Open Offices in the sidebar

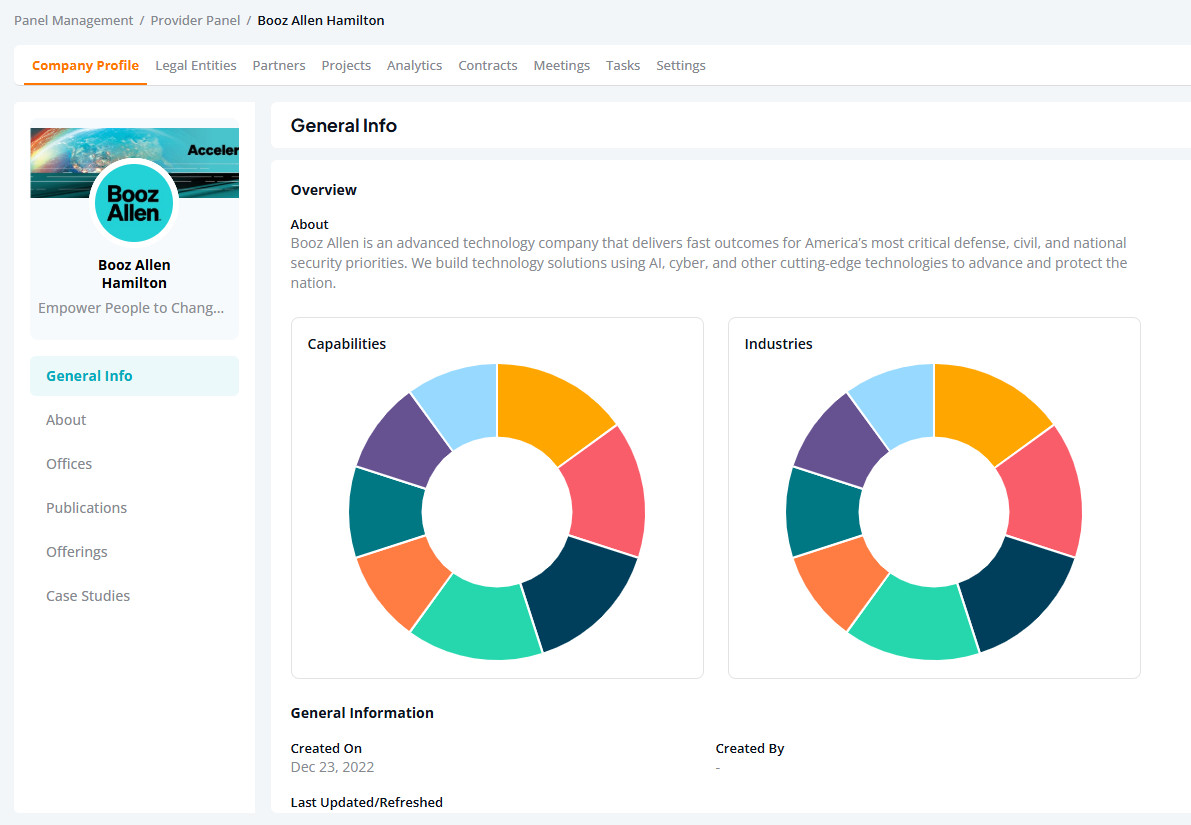(x=69, y=464)
